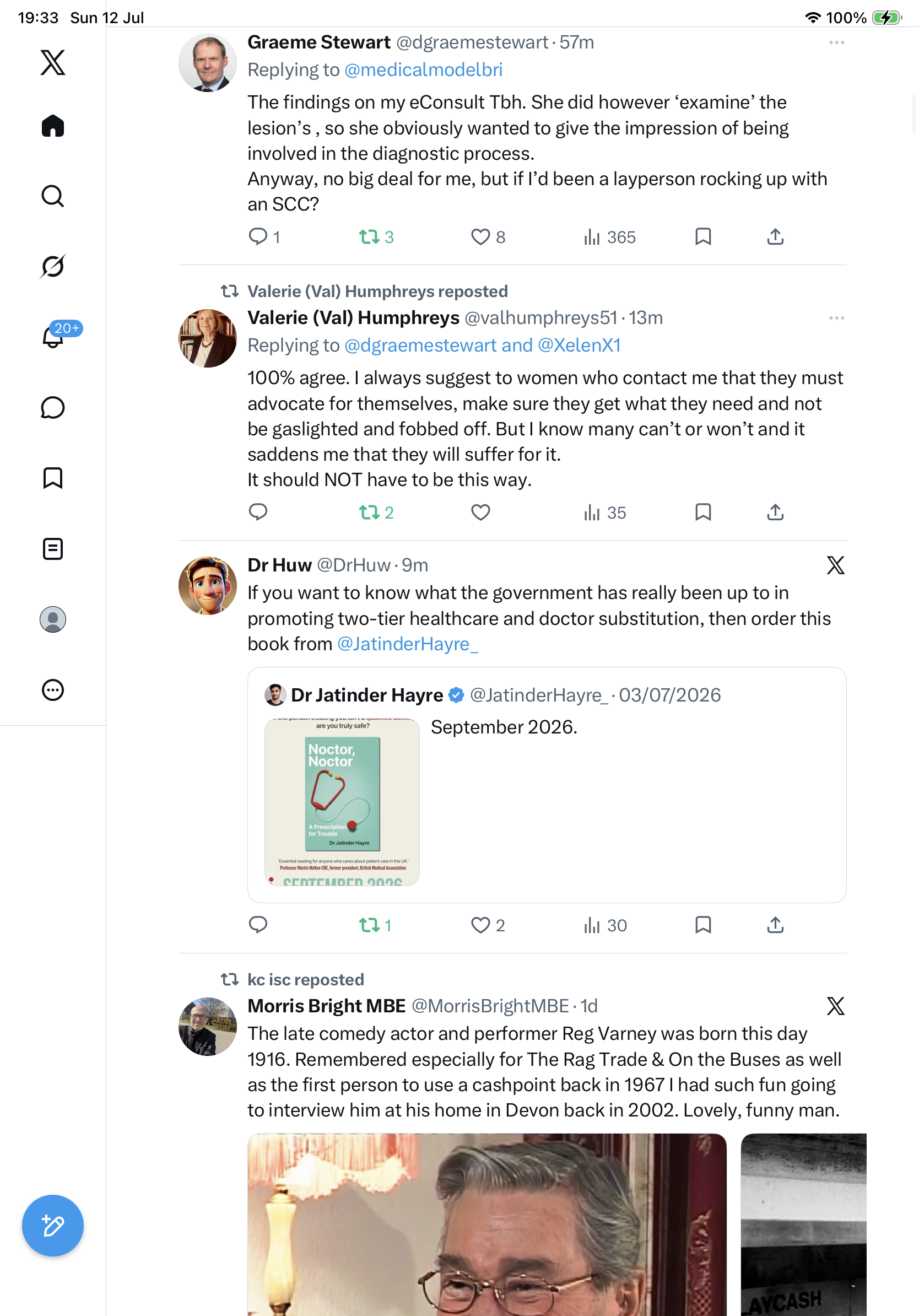This screenshot has width=919, height=1316.
Task: Open the @JatinderHayre_ mention in Dr Huw's post
Action: tap(407, 644)
